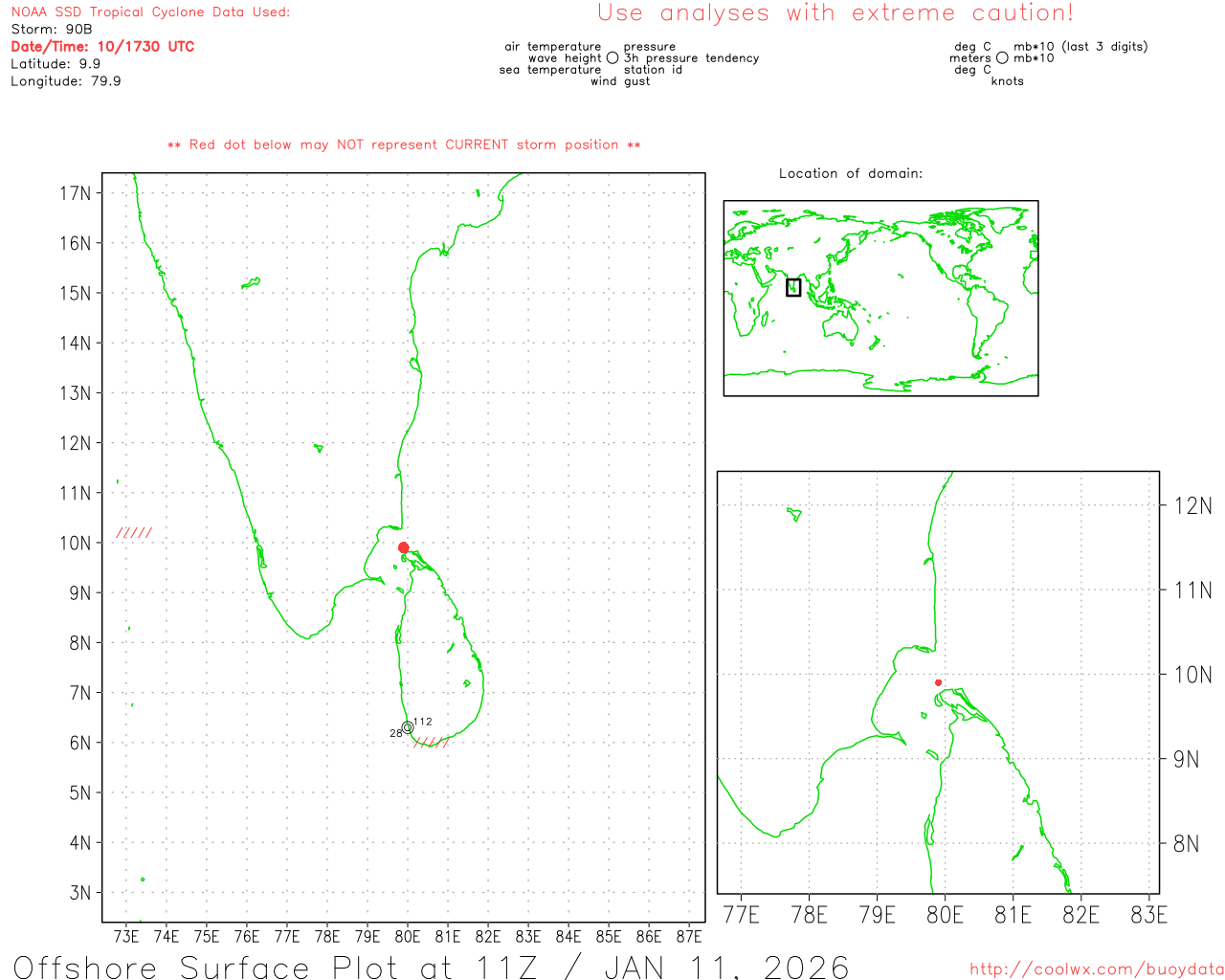
Task: Click the '10N' latitude label on inset map
Action: (x=1192, y=675)
